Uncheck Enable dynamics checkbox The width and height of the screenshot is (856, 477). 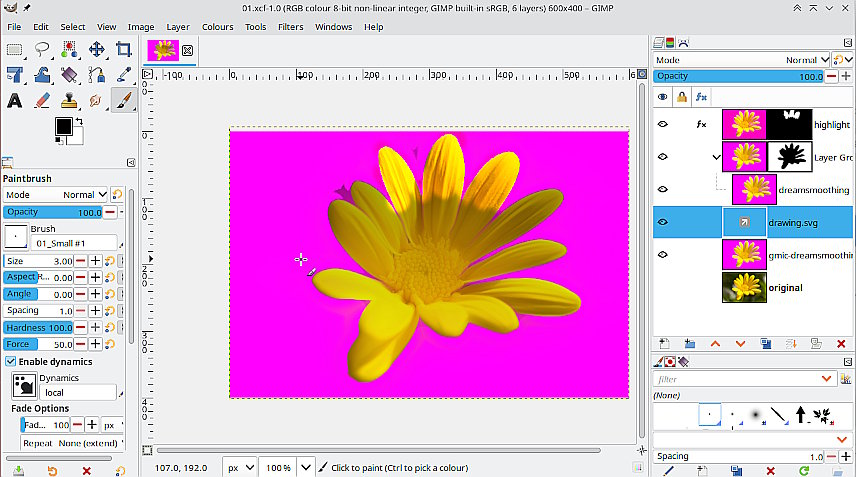tap(11, 361)
